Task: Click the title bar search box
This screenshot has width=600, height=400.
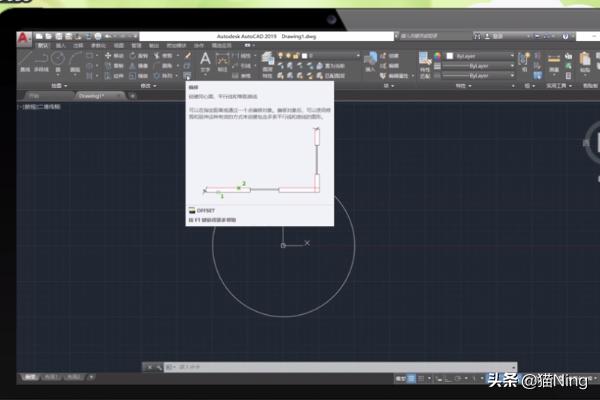Action: click(434, 36)
